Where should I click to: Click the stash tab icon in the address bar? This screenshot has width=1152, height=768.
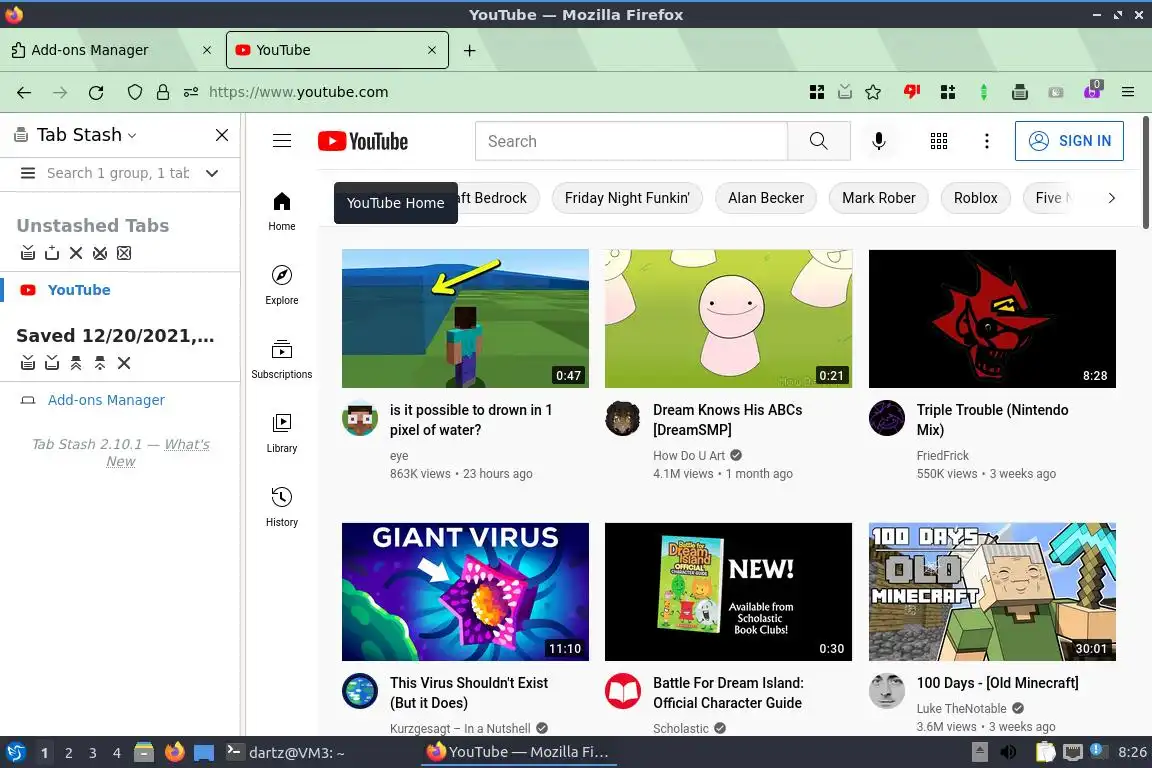845,93
